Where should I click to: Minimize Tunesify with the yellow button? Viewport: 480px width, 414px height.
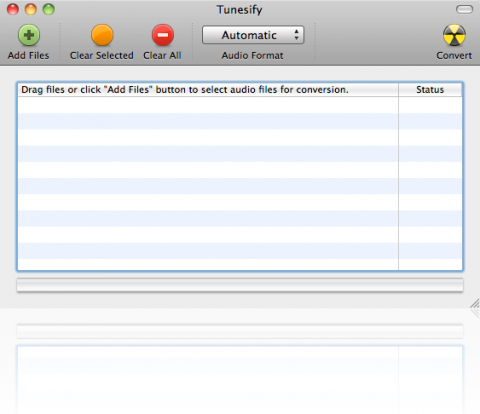coord(31,9)
